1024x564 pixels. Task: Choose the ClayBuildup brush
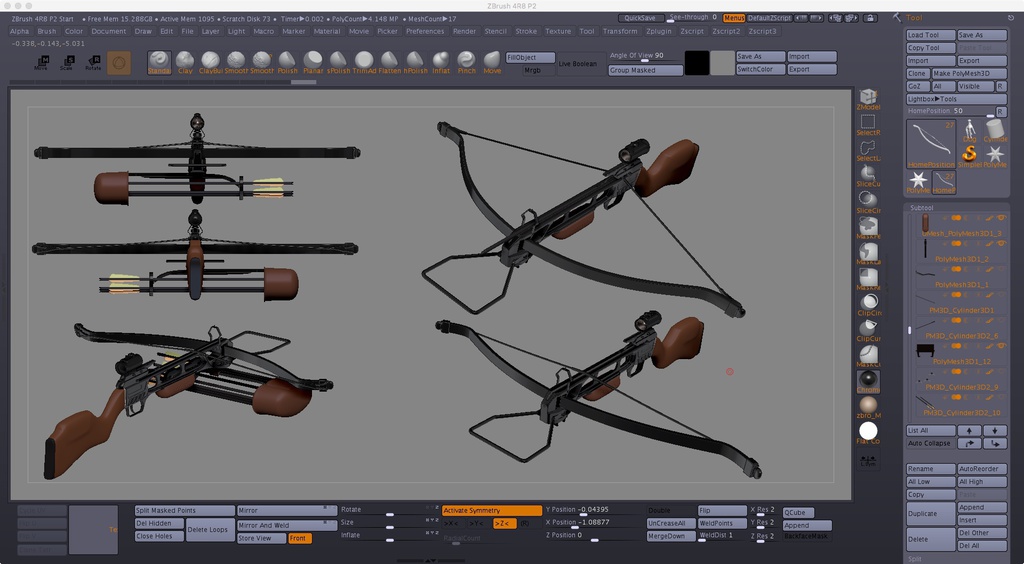210,62
